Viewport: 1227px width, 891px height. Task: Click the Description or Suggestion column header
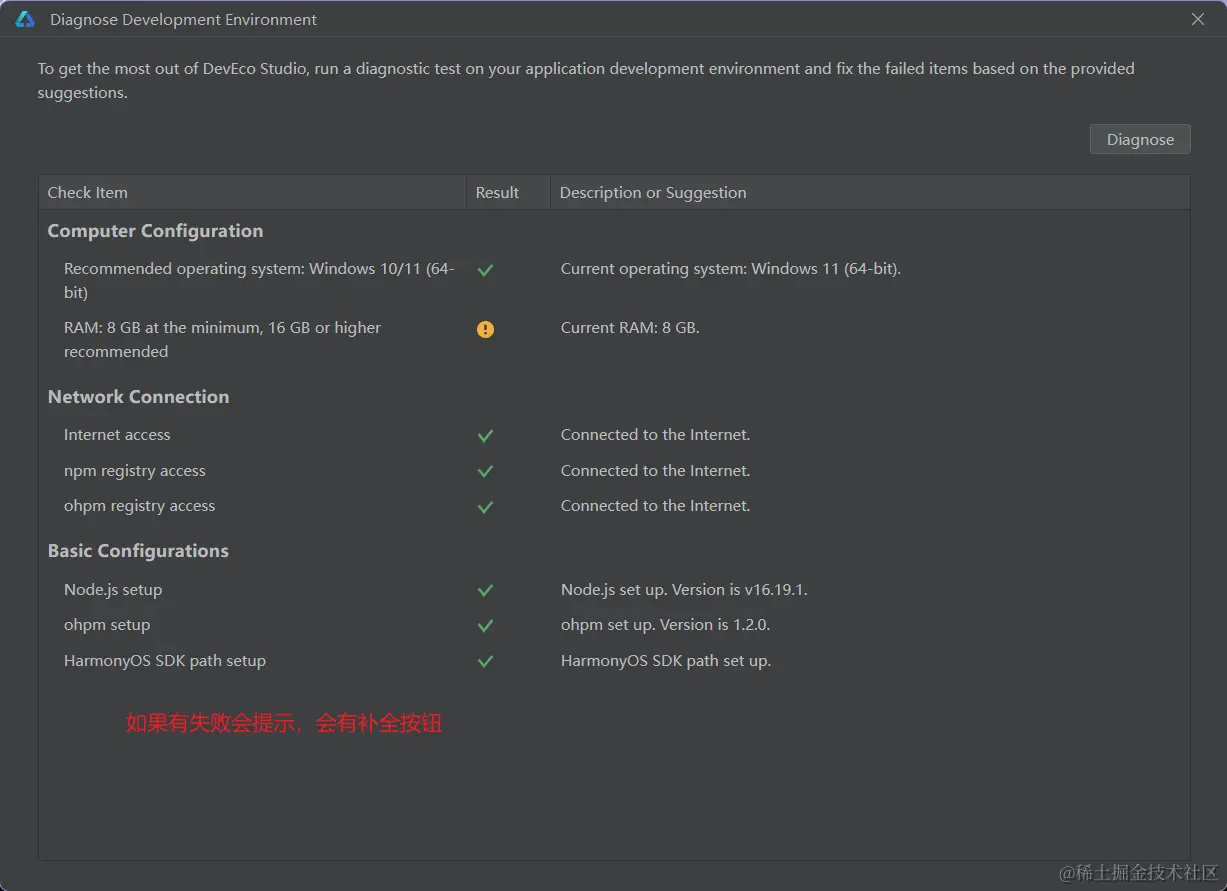653,193
